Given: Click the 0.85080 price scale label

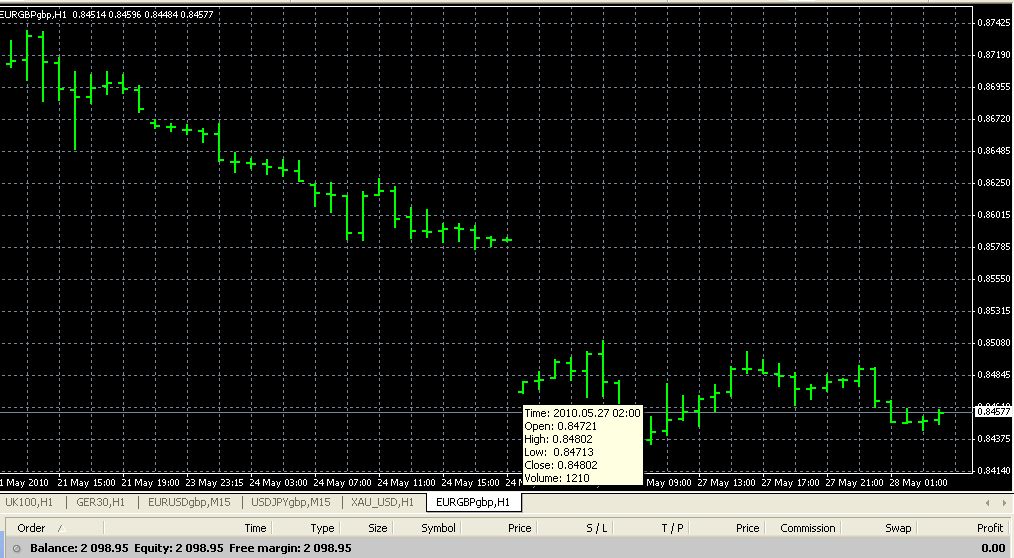Looking at the screenshot, I should [994, 343].
